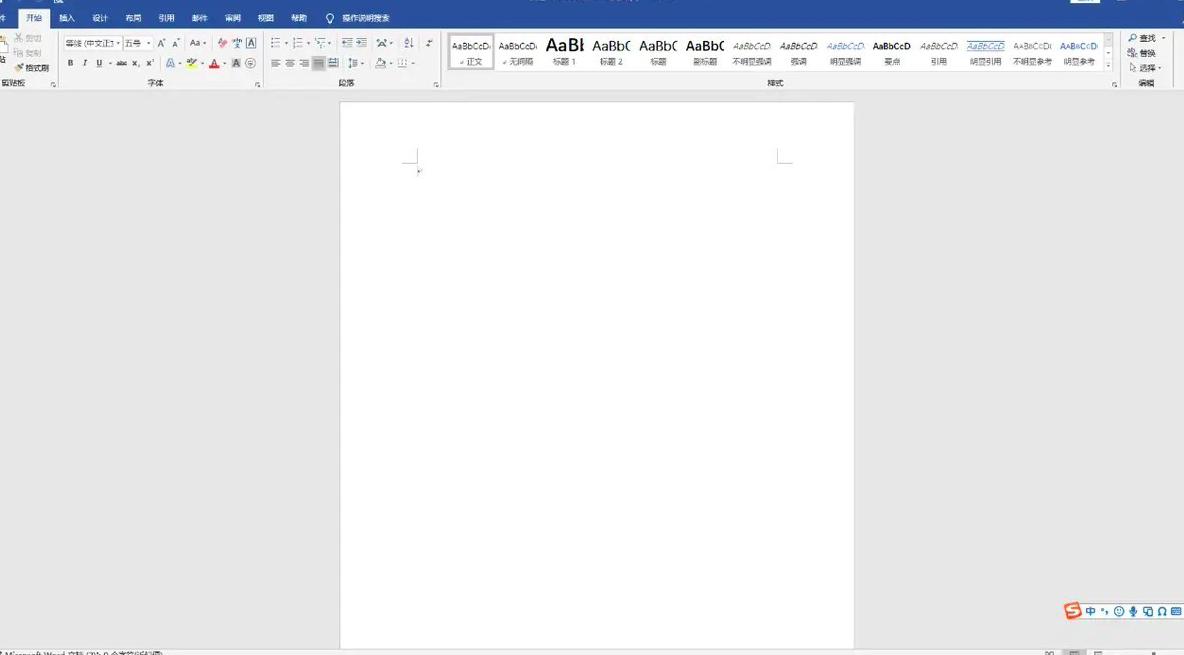1184x655 pixels.
Task: Apply red font color (A)
Action: [214, 63]
